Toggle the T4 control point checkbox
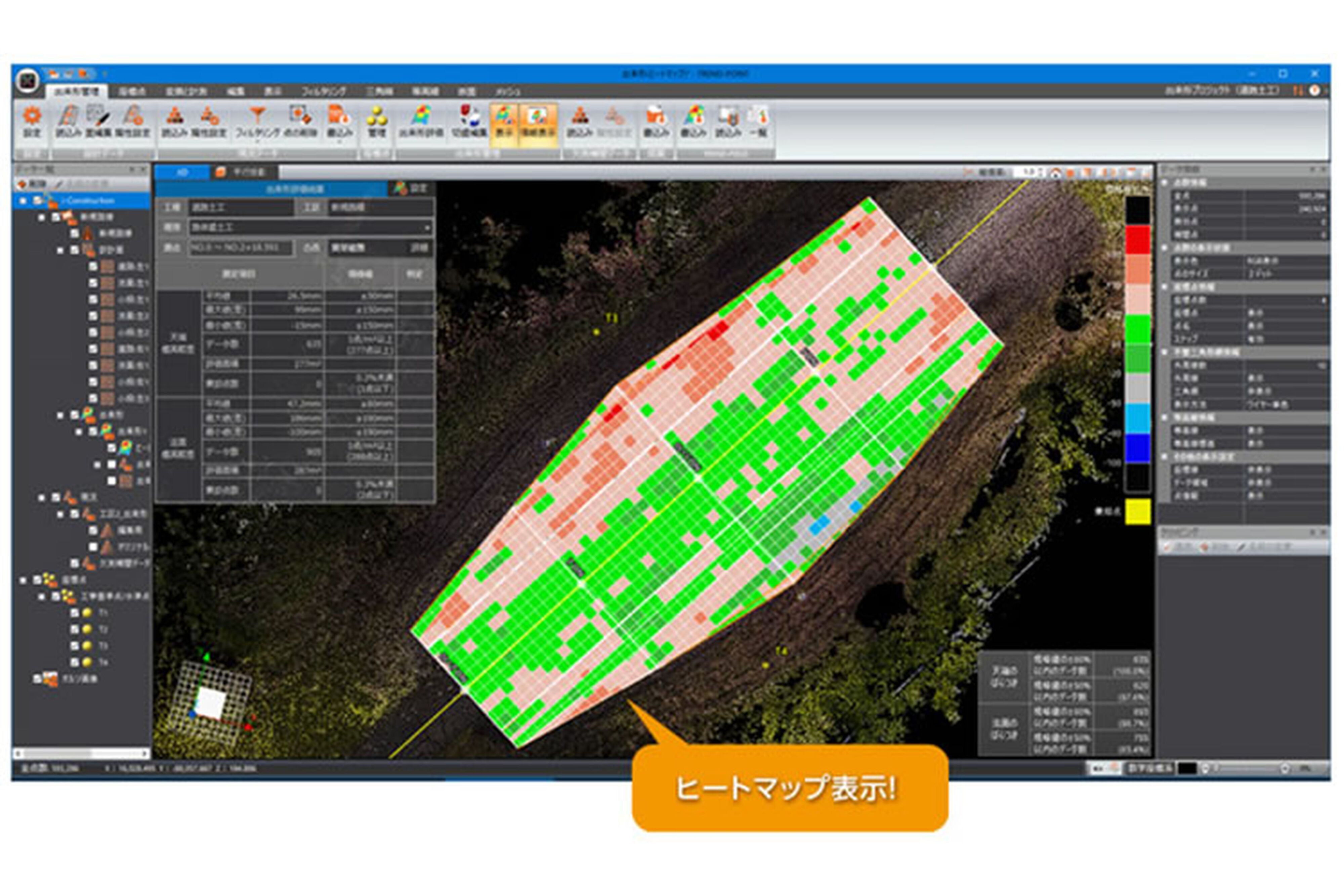 coord(74,662)
